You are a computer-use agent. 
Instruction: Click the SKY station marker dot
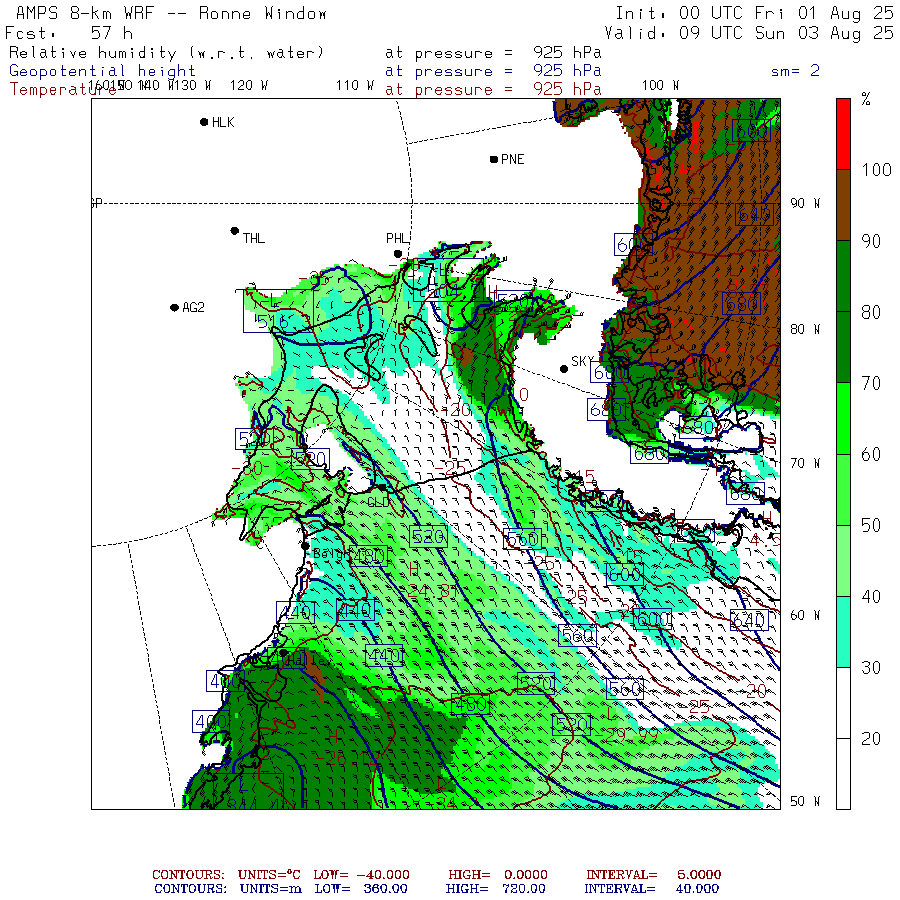(564, 368)
